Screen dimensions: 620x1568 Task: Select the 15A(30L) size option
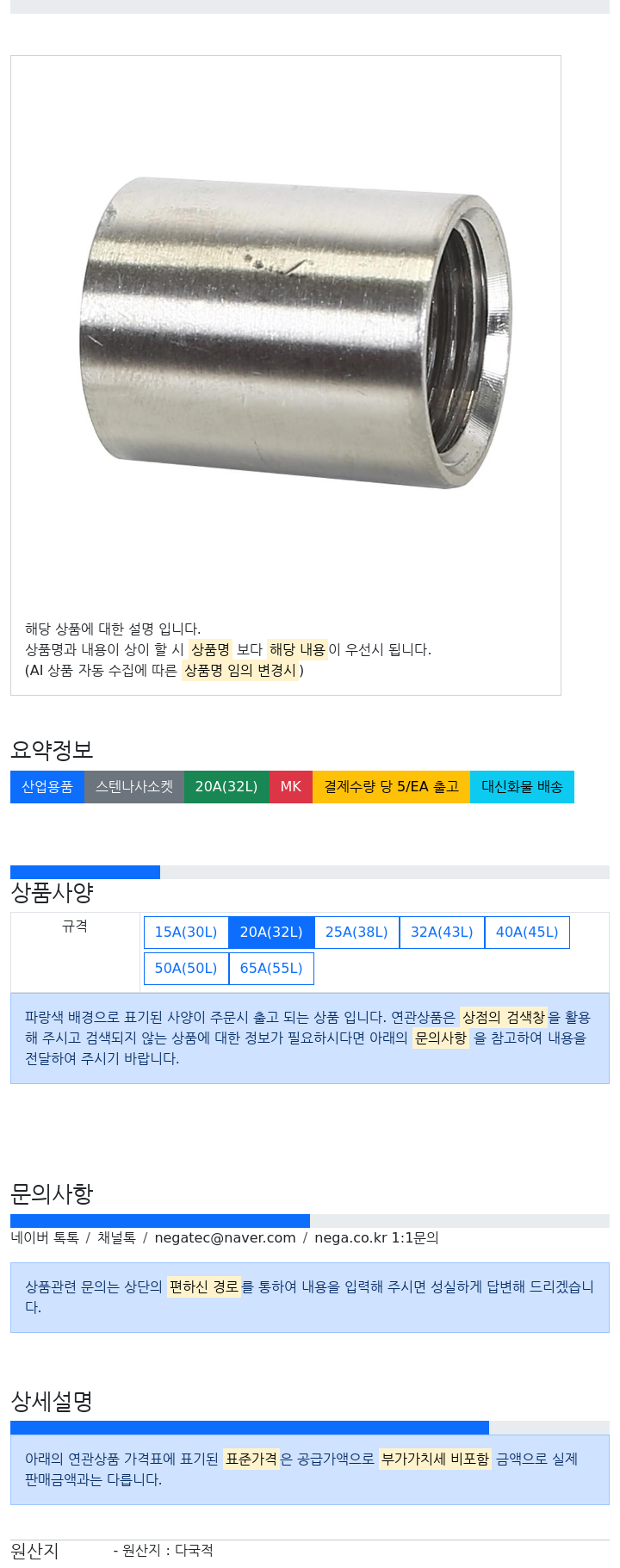click(186, 933)
